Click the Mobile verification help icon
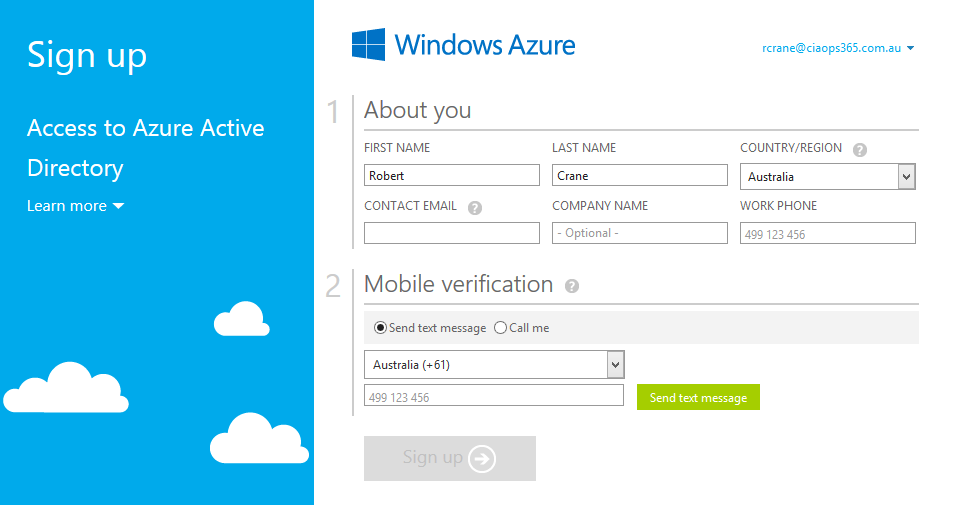Image resolution: width=953 pixels, height=505 pixels. point(572,286)
